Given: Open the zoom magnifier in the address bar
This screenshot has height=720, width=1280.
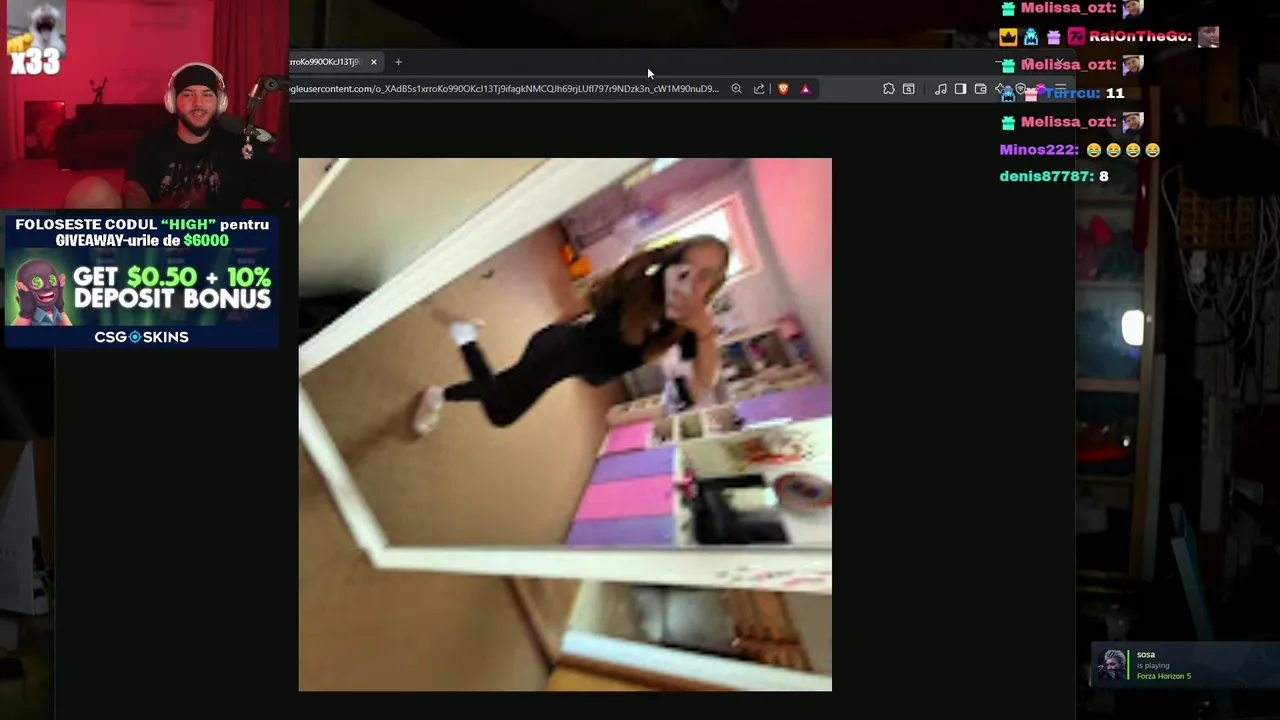Looking at the screenshot, I should (x=736, y=89).
